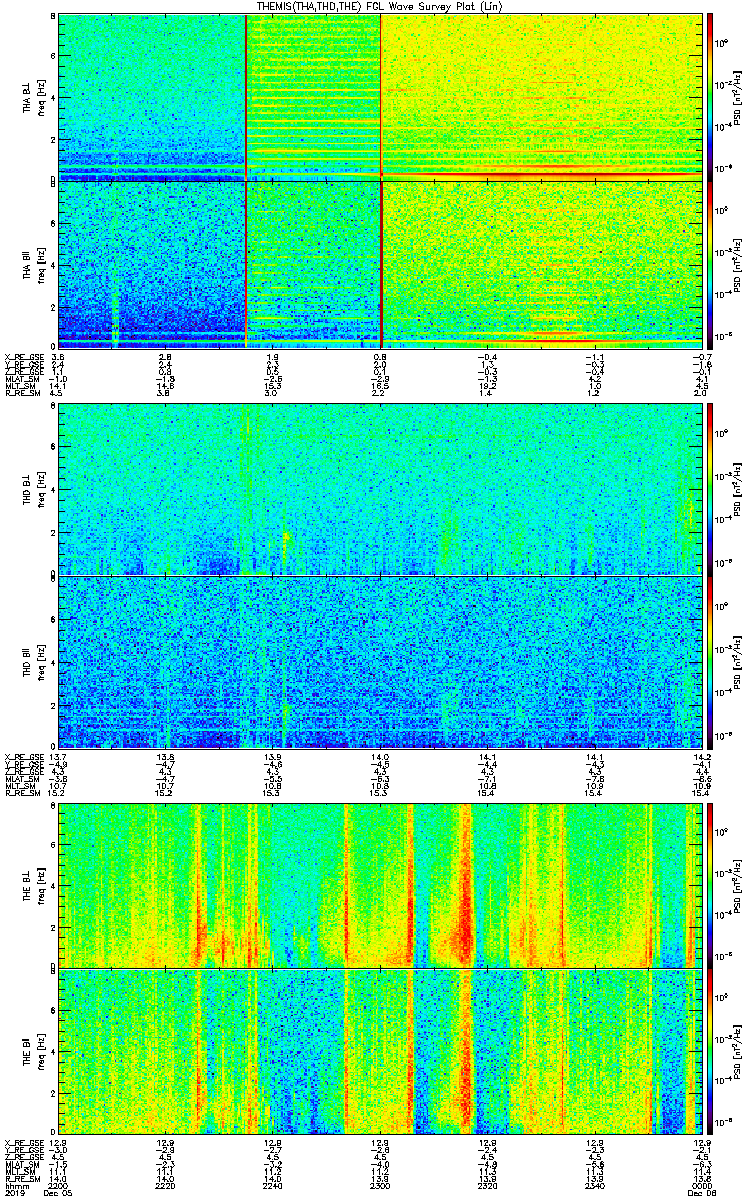Click the color bar beside THD BL panel
The height and width of the screenshot is (1200, 750).
710,490
